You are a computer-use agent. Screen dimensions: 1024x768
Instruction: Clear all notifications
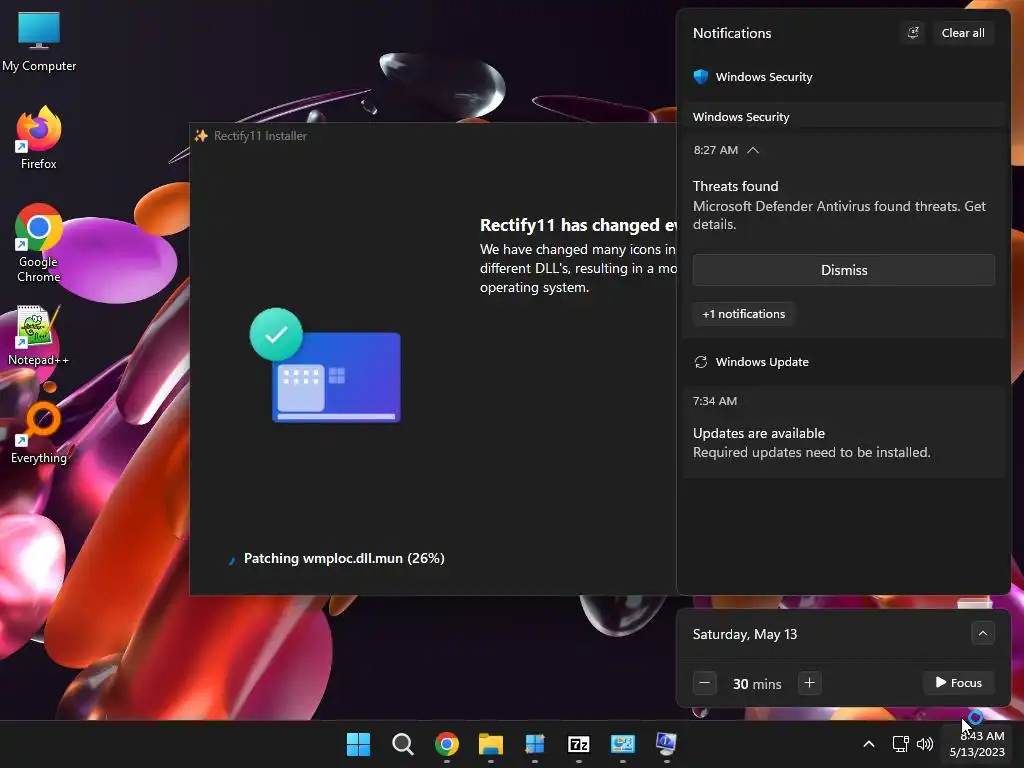pos(963,33)
